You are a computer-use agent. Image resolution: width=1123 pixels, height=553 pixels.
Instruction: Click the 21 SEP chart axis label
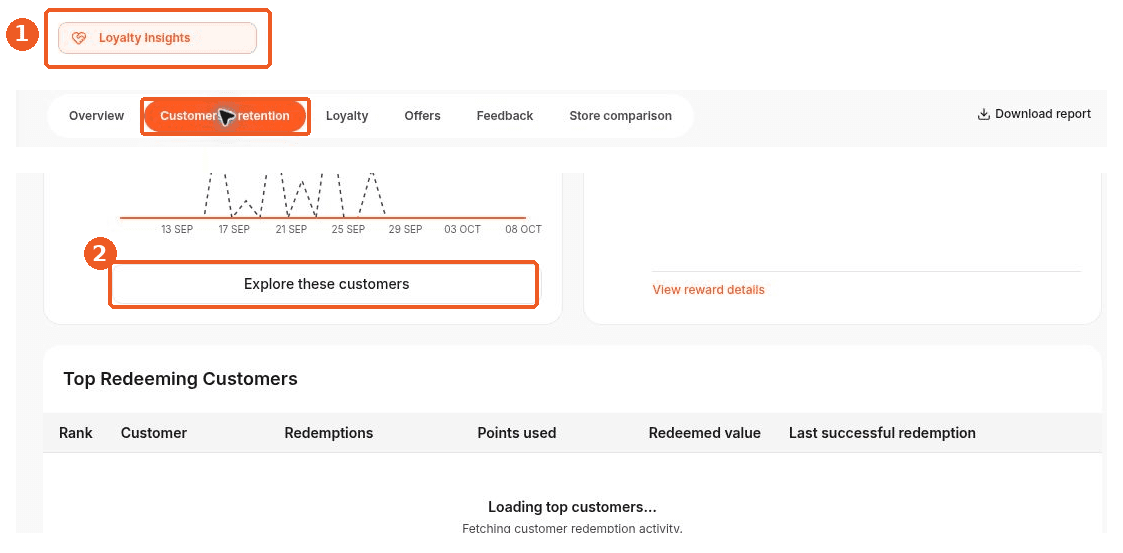pos(291,230)
